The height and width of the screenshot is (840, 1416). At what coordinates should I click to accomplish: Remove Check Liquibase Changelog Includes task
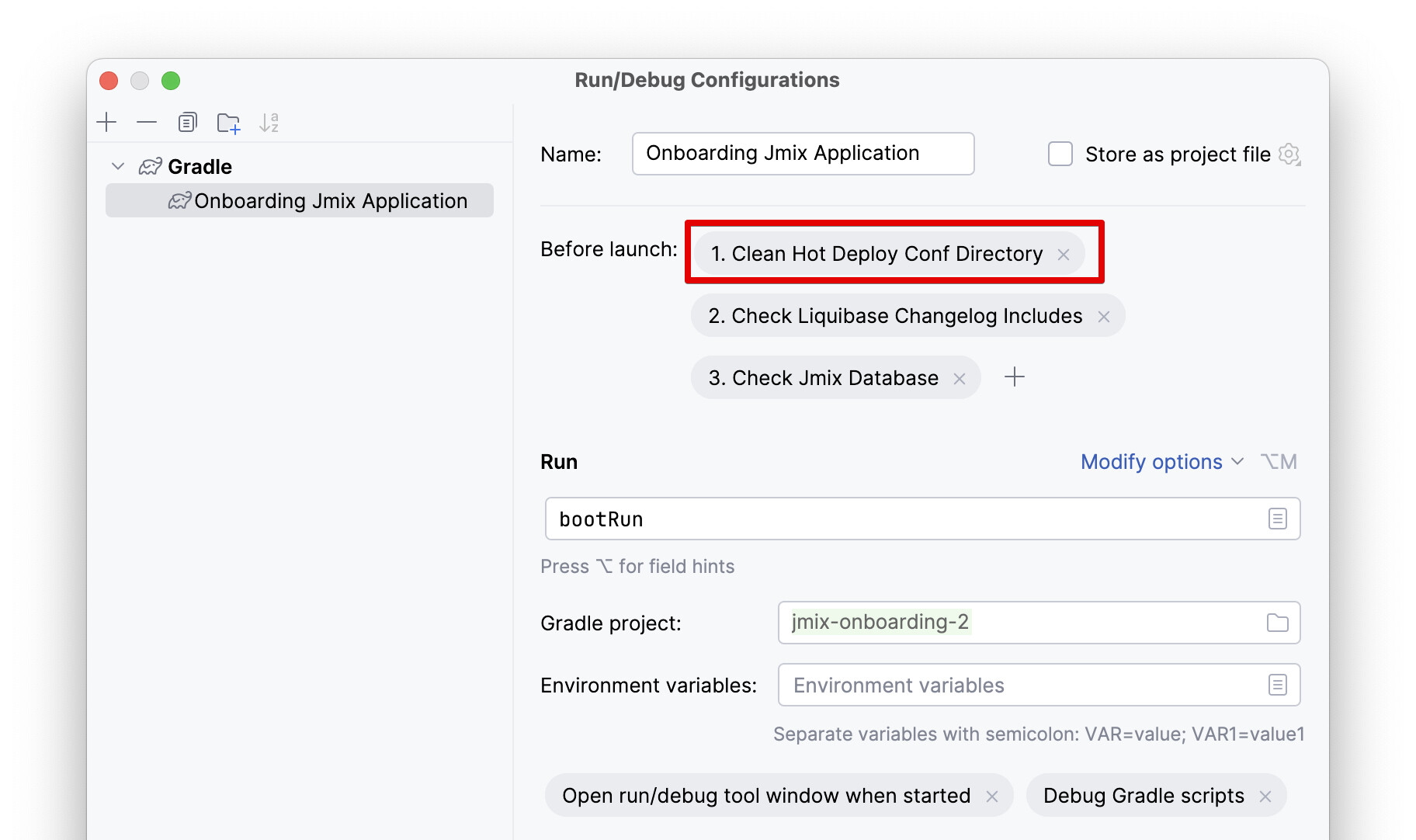point(1104,316)
